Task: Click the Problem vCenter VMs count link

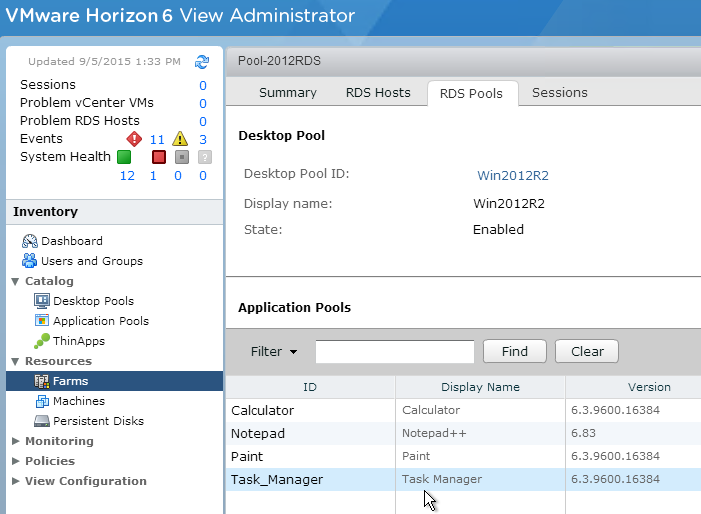Action: coord(203,103)
